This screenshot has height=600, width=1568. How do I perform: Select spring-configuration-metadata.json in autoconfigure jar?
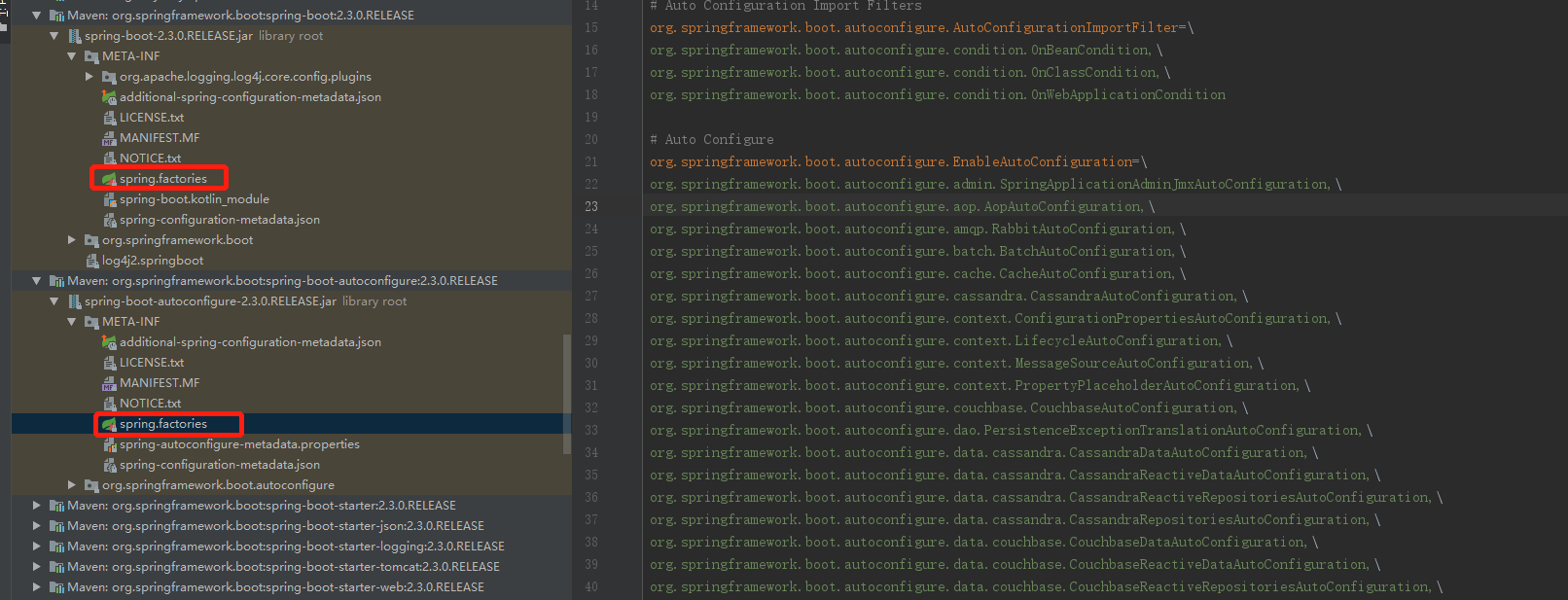tap(220, 465)
